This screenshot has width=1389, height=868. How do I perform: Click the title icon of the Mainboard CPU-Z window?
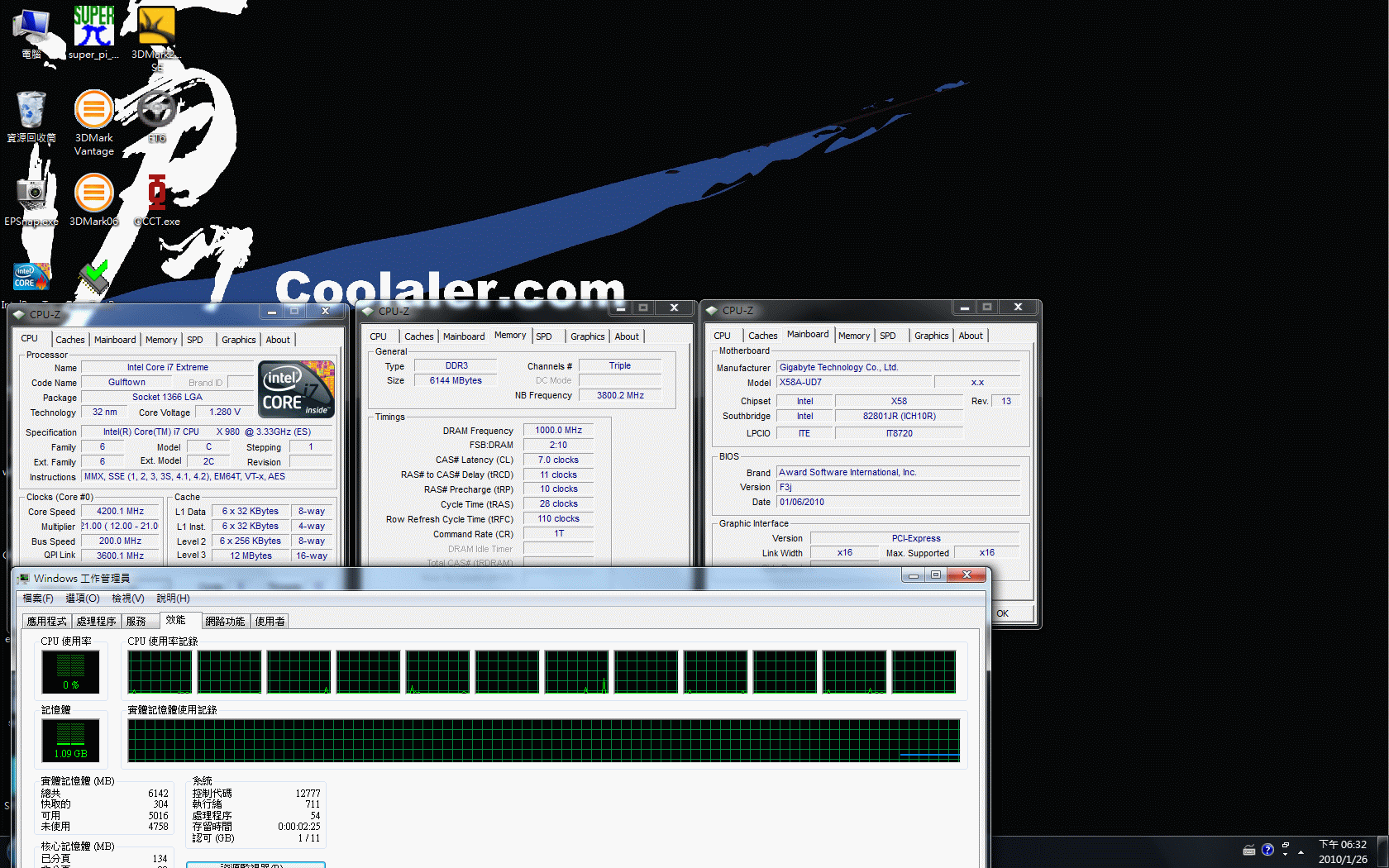click(712, 310)
